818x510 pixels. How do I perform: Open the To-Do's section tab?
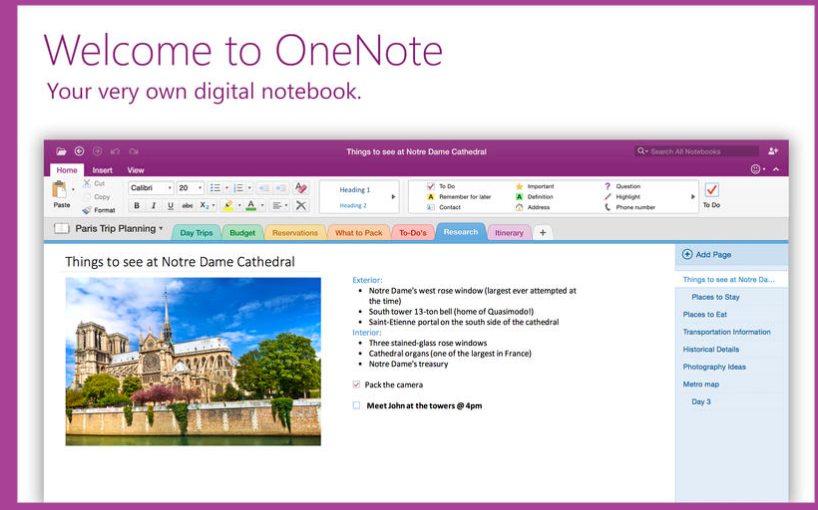click(x=413, y=233)
